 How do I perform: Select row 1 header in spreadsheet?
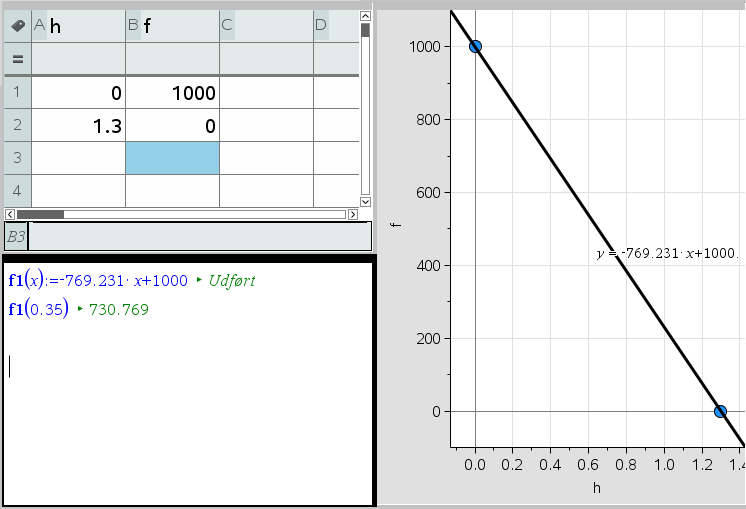click(17, 93)
